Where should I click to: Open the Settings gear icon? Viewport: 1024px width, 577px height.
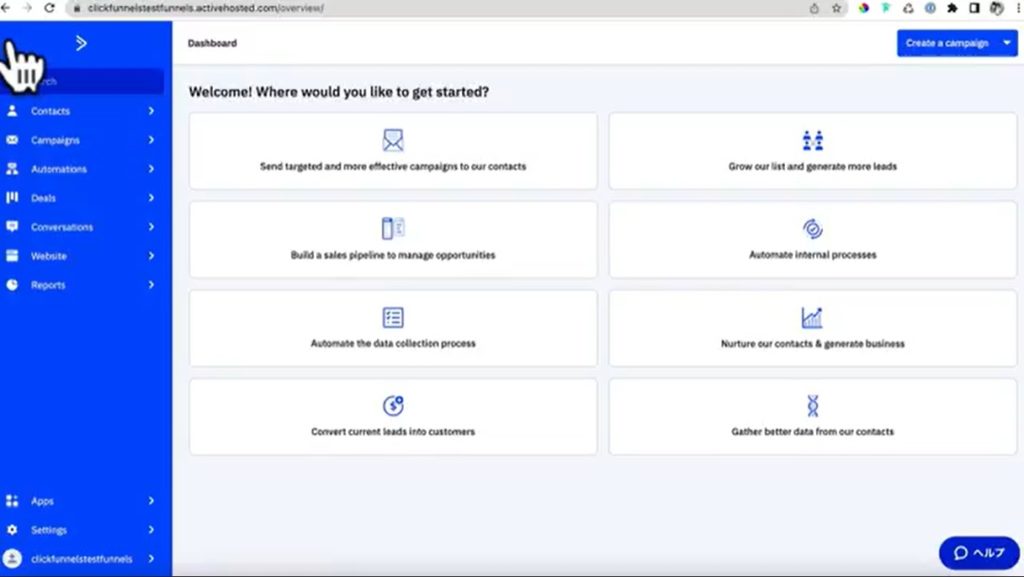(12, 530)
